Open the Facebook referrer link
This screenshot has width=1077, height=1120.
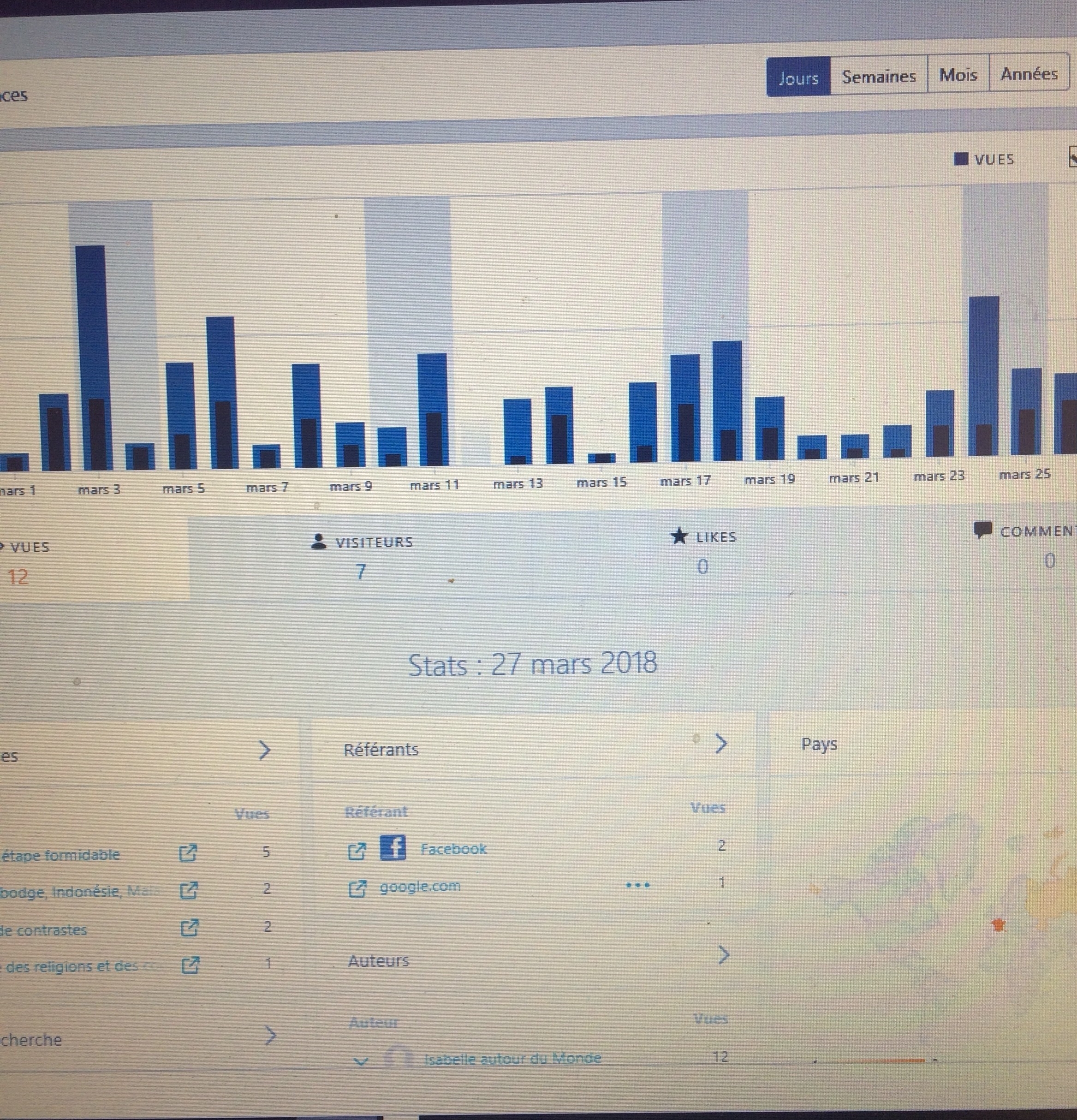pos(453,849)
